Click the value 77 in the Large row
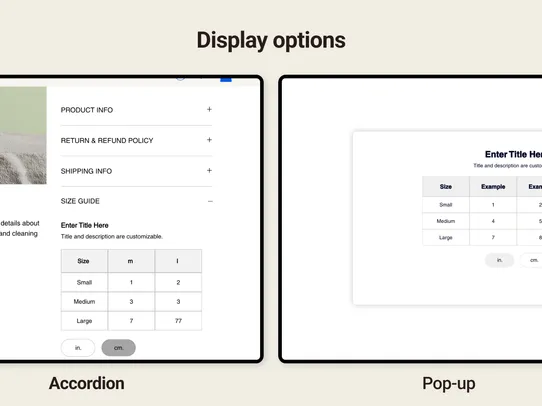 coord(178,321)
